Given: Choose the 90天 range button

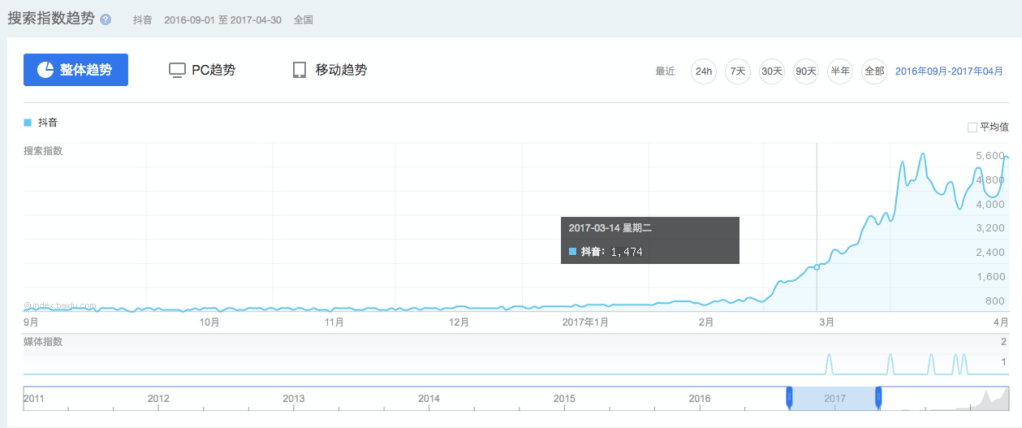Looking at the screenshot, I should (x=806, y=71).
